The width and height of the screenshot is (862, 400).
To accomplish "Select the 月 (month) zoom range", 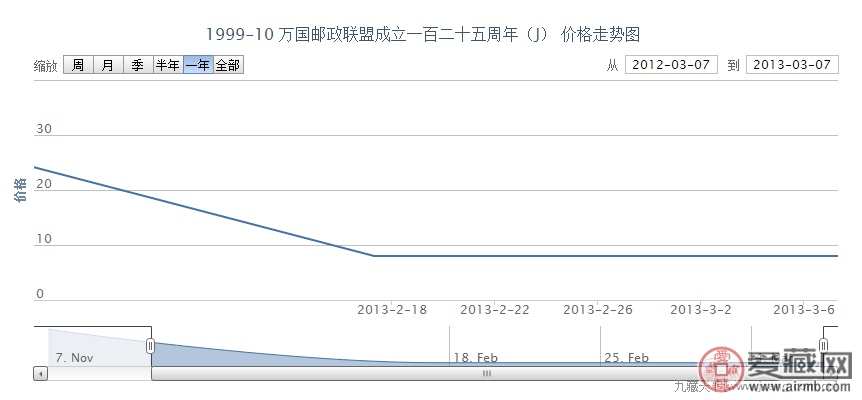I will click(107, 65).
